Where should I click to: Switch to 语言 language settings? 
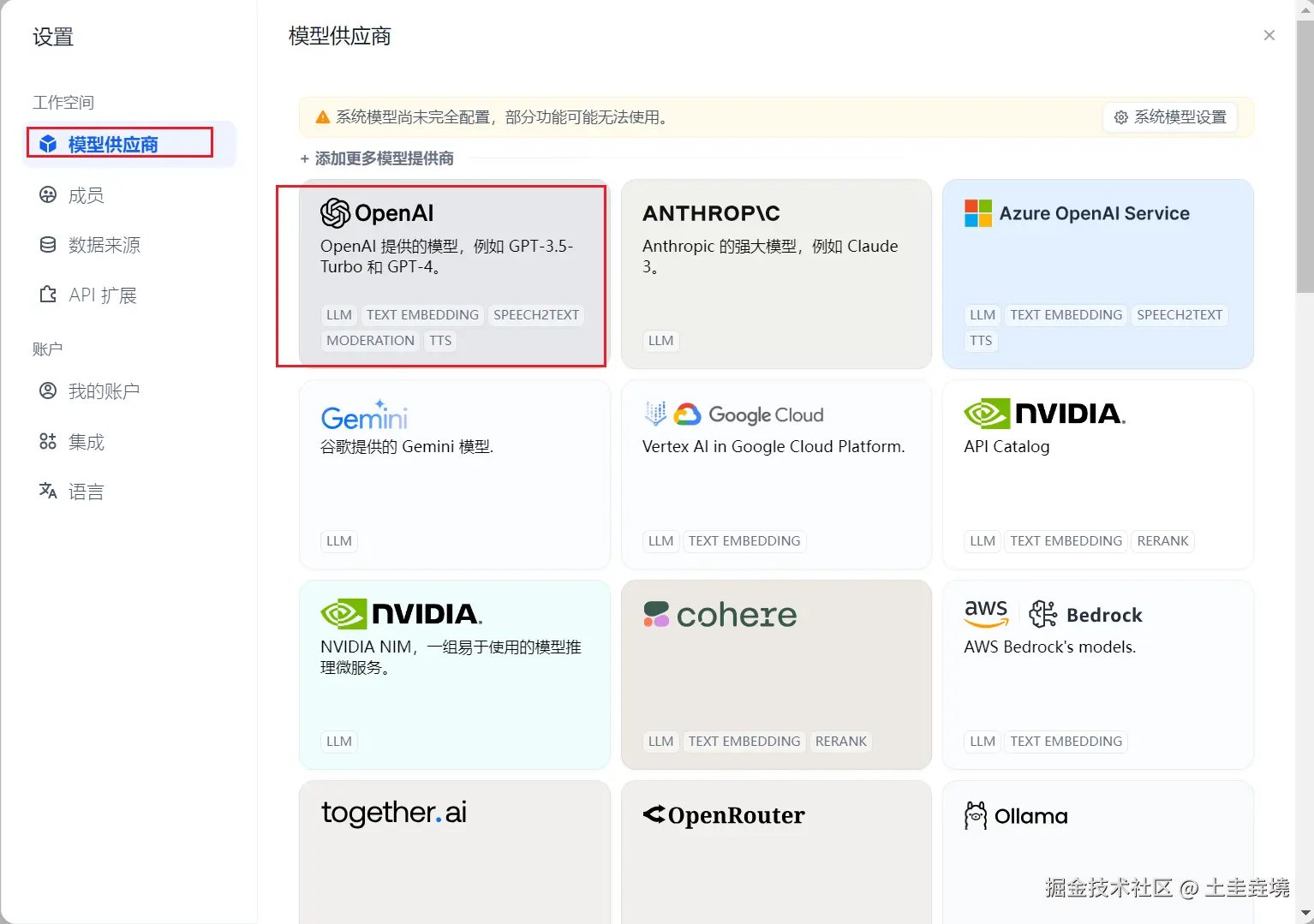tap(86, 492)
